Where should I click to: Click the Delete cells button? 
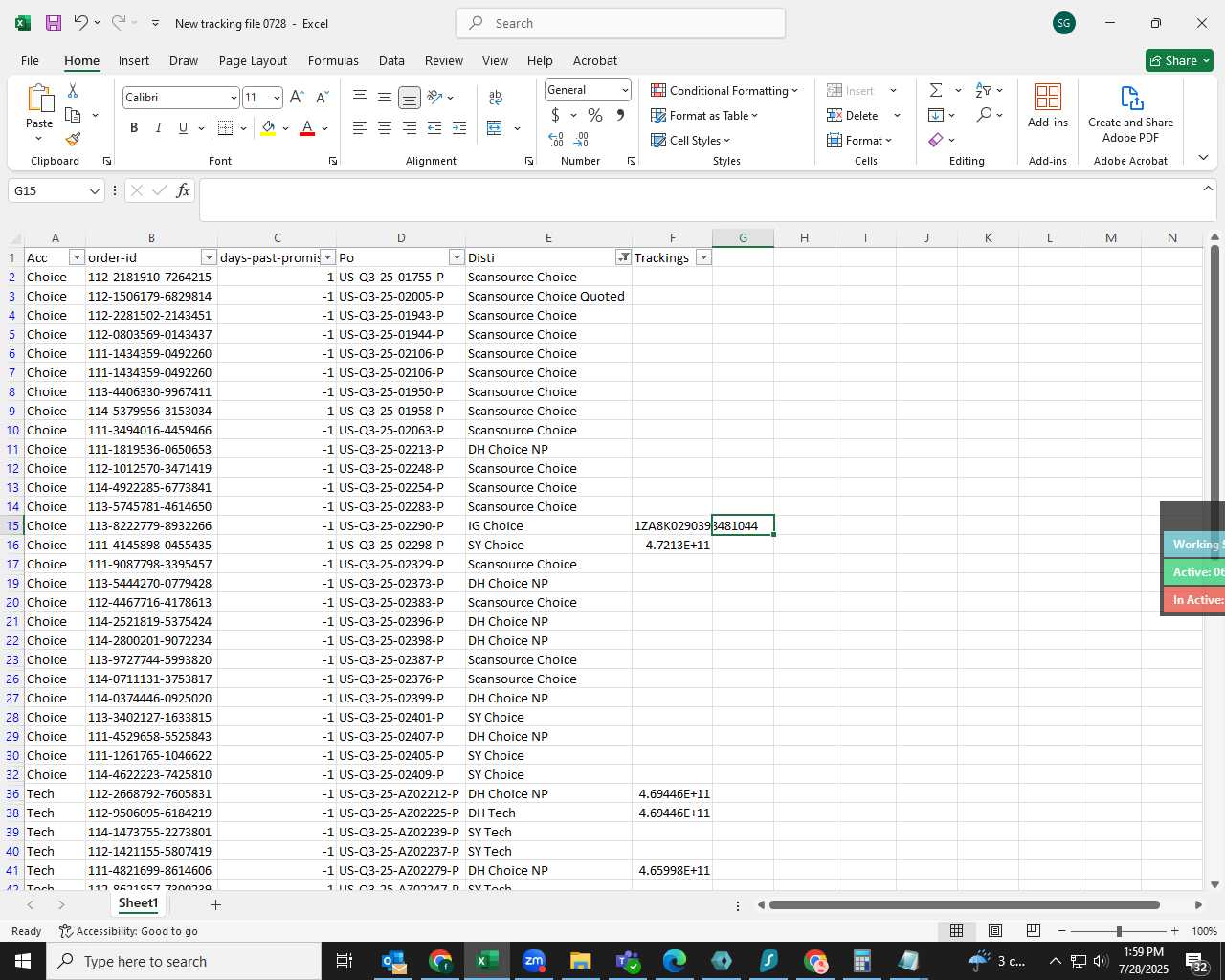[853, 115]
